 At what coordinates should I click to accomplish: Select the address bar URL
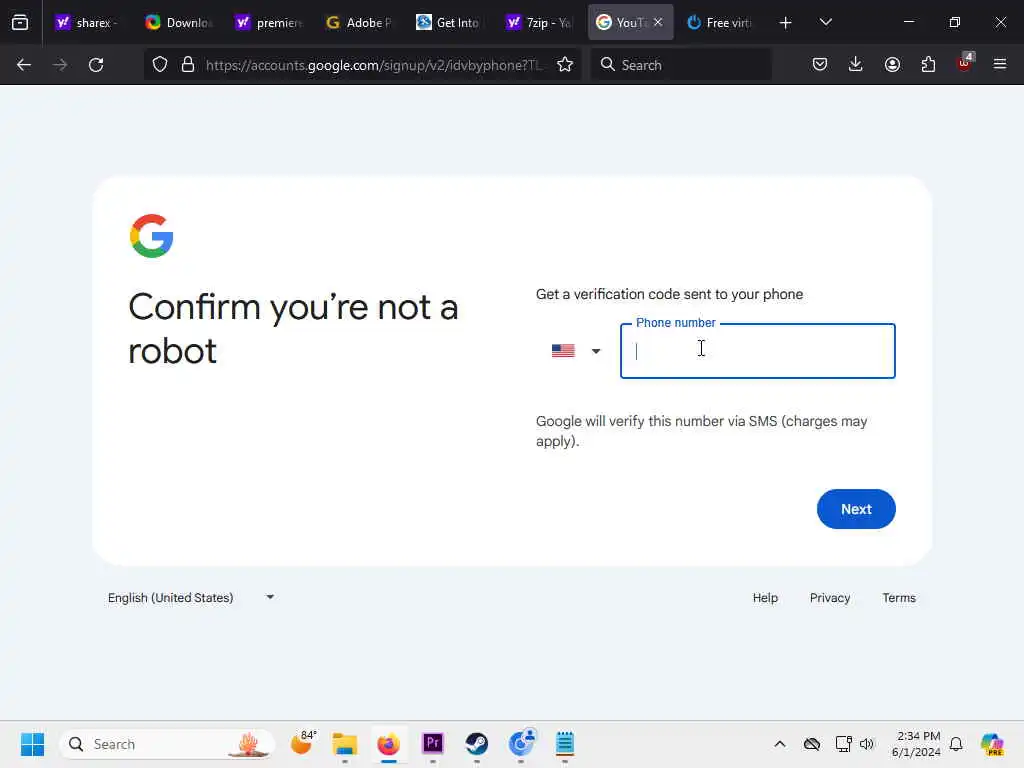[374, 65]
